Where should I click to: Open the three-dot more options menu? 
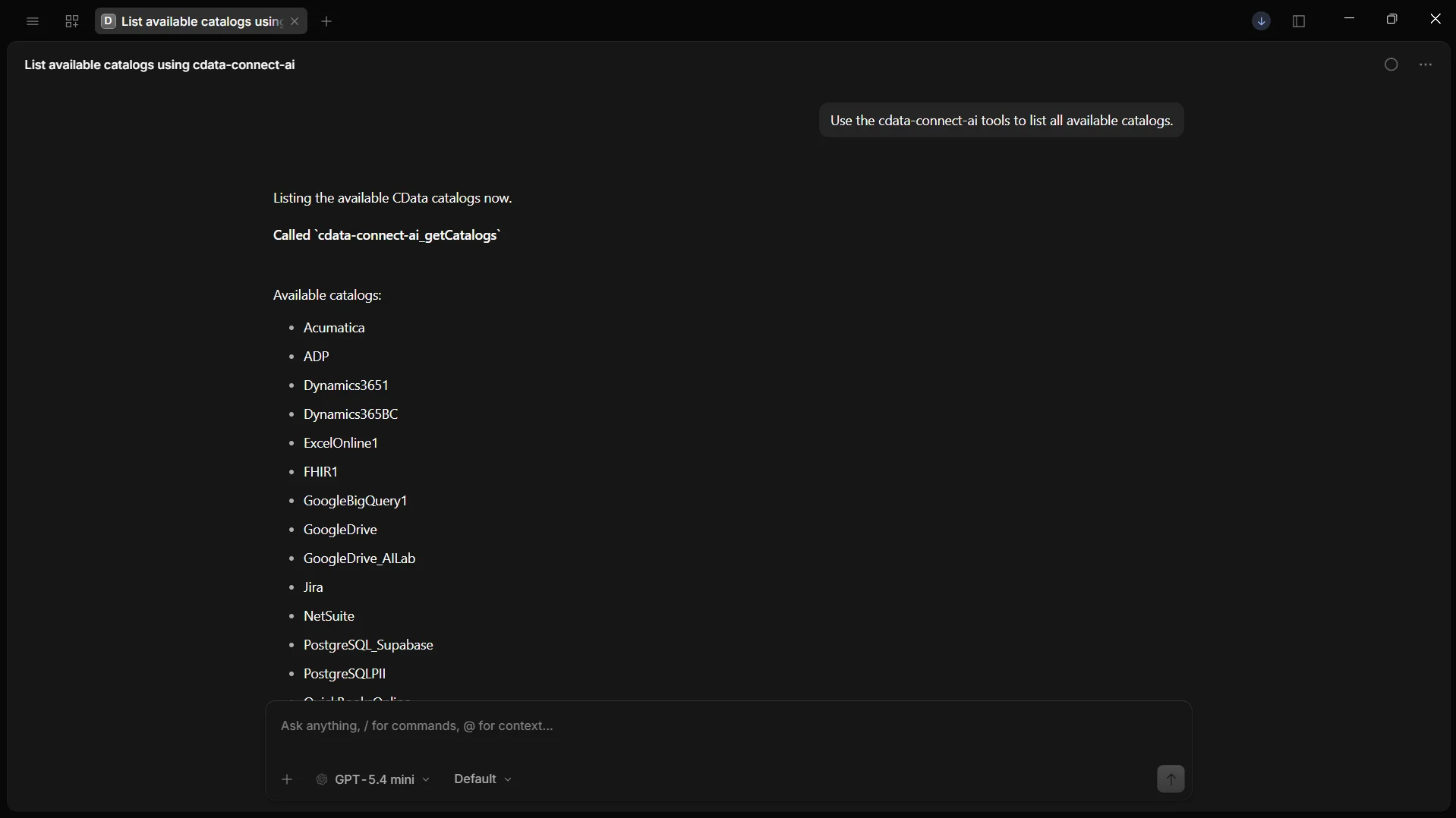(1426, 65)
